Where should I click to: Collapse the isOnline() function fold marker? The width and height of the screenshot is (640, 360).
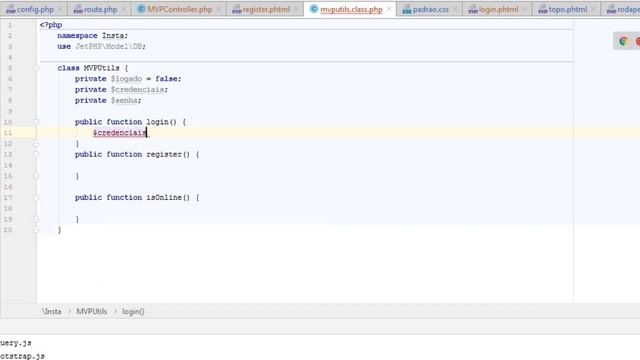[36, 198]
